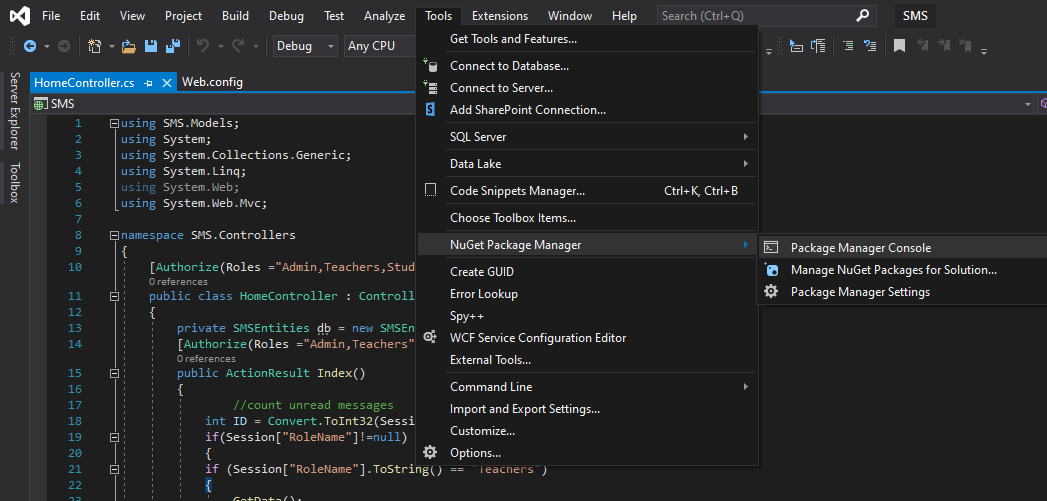Open the Extensions menu
Screen dimensions: 1047x501
(499, 16)
